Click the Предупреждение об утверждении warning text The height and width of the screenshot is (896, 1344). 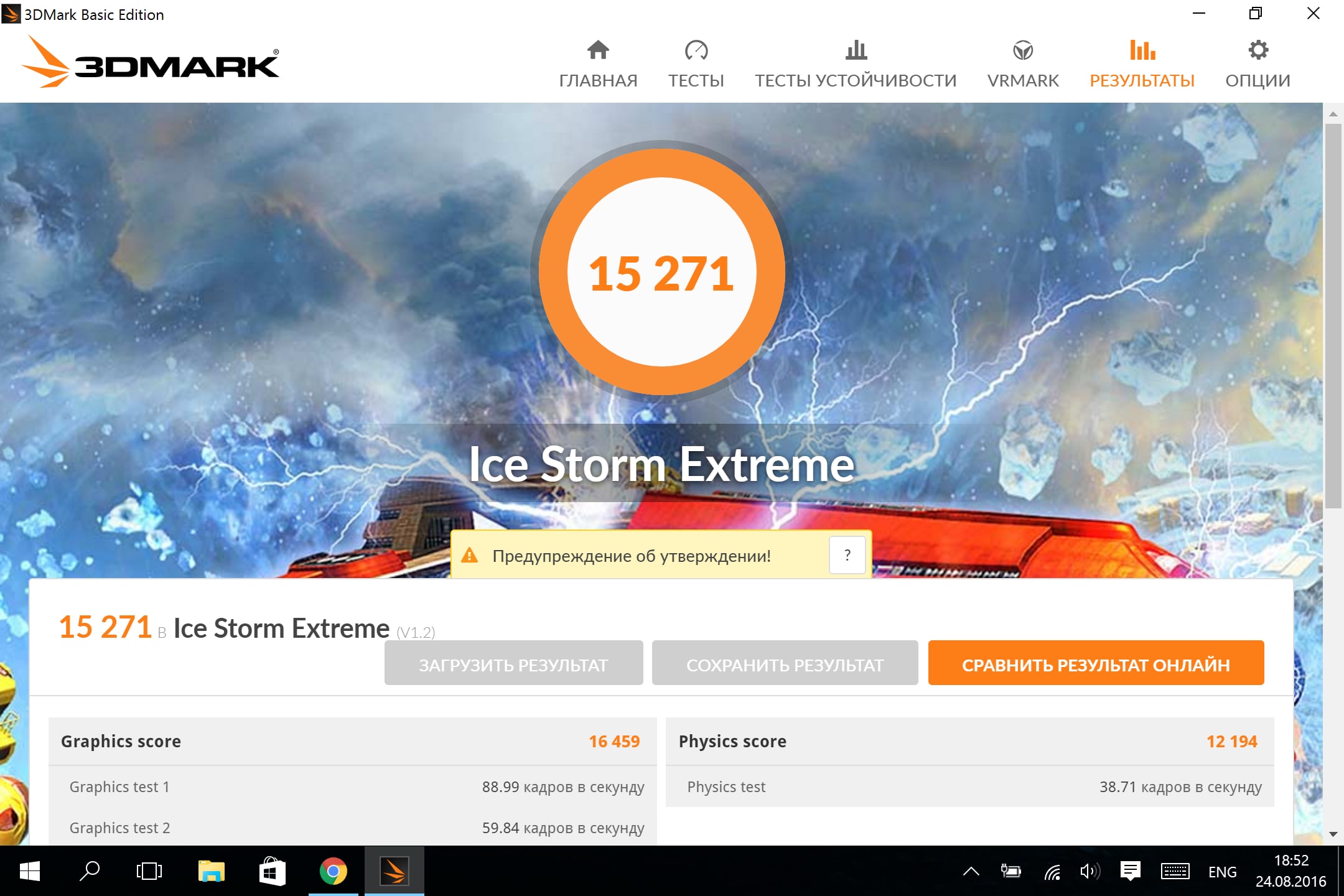click(x=632, y=556)
